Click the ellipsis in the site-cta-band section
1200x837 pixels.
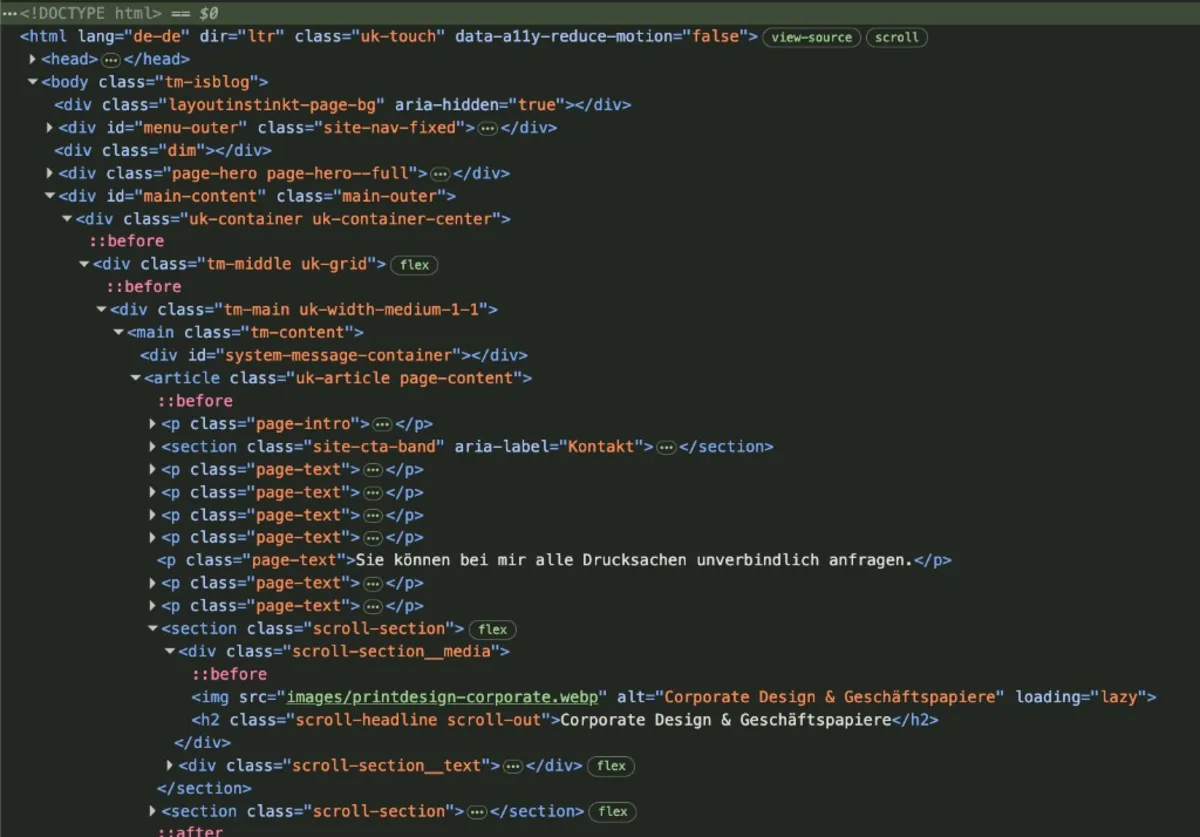coord(667,447)
